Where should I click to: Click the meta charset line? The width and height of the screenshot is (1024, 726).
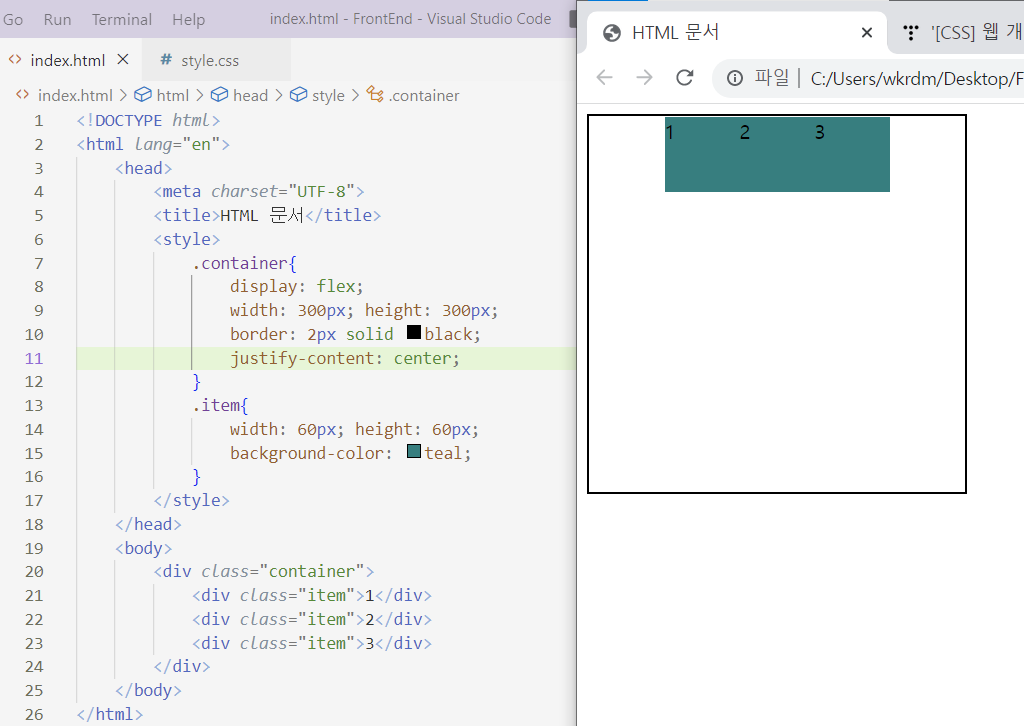point(259,191)
